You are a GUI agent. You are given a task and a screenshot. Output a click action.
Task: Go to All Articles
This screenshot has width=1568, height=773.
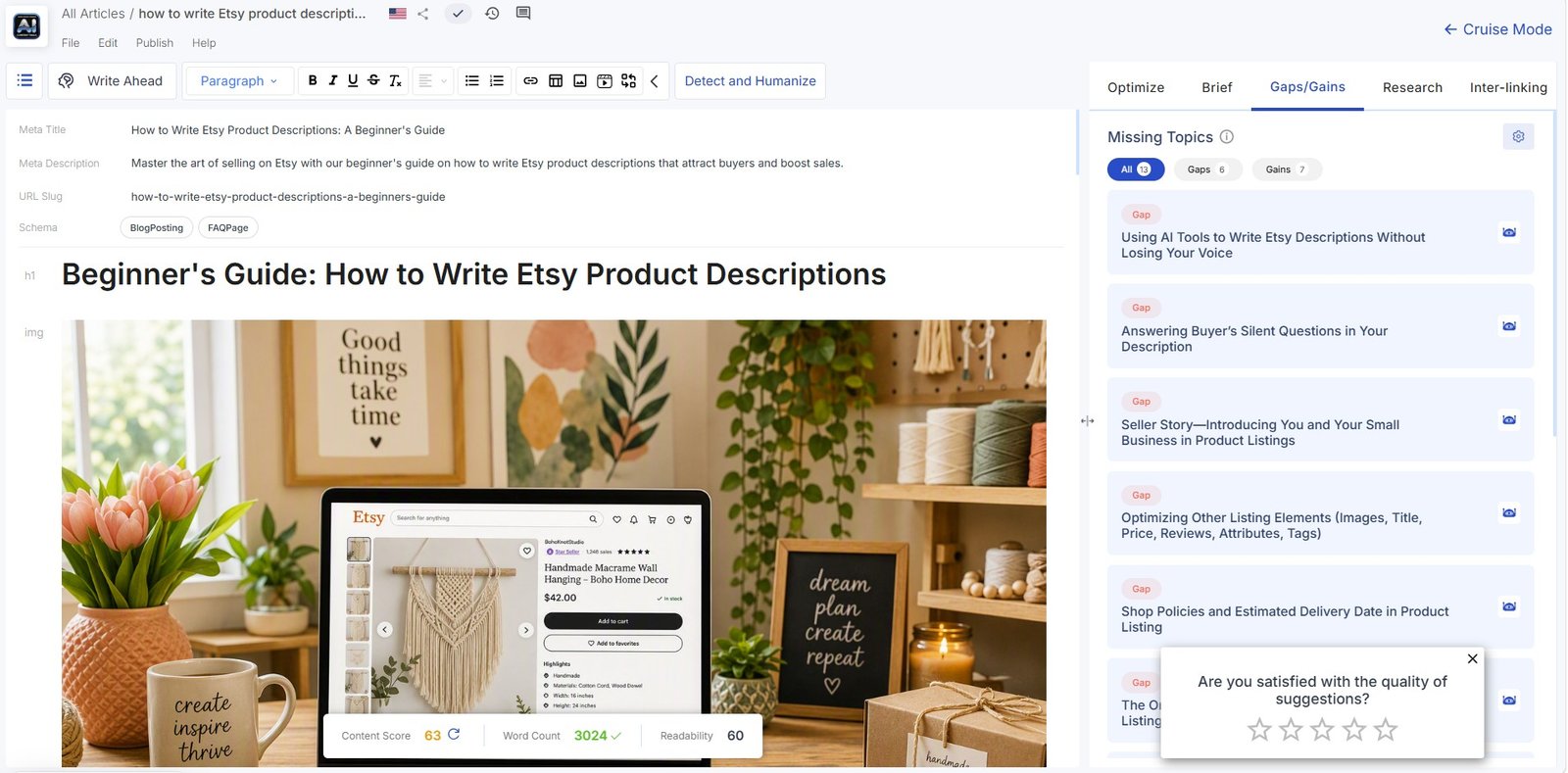(93, 14)
